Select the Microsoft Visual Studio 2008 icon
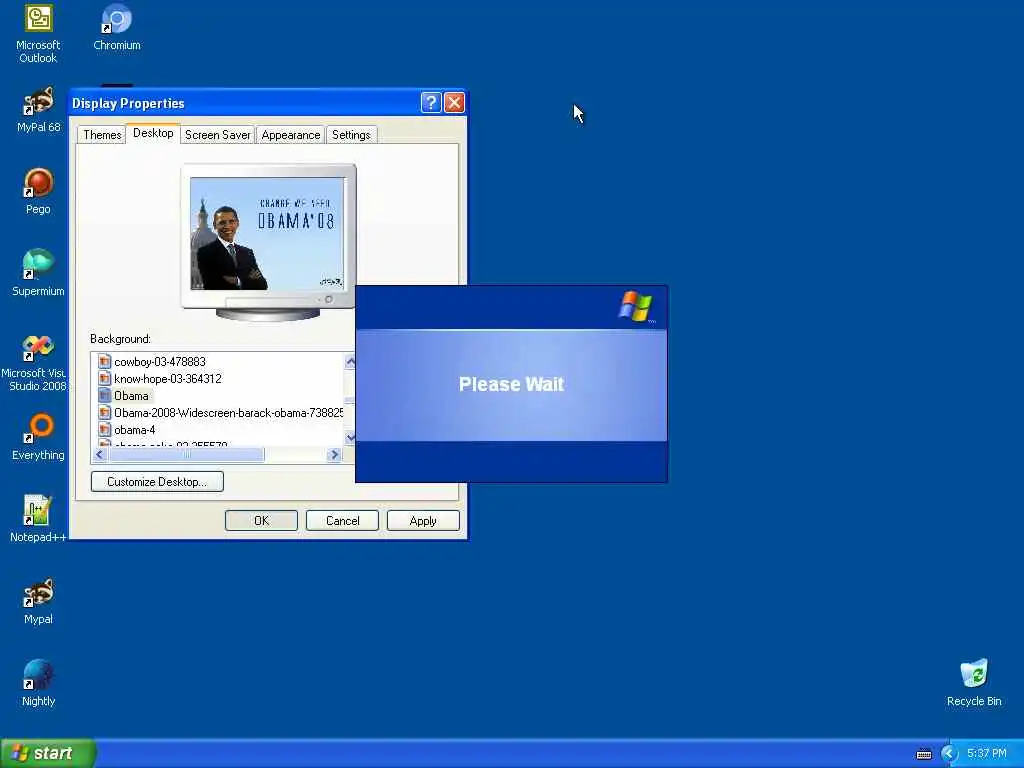This screenshot has height=768, width=1024. [35, 363]
